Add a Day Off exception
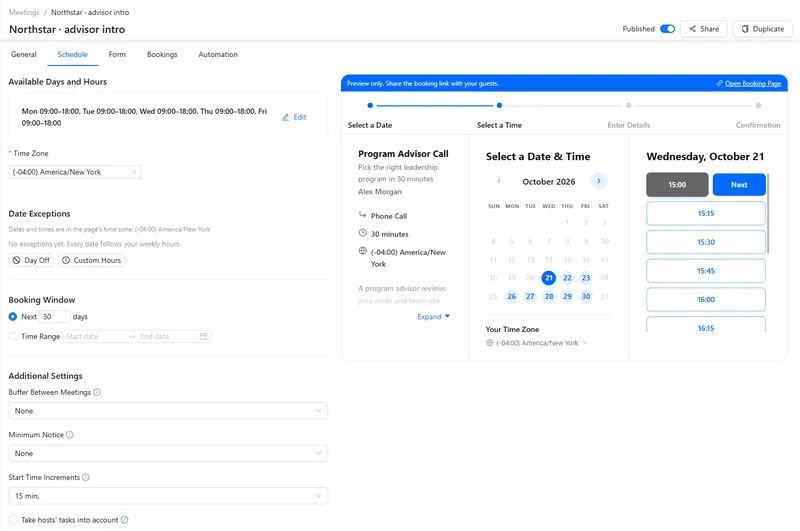The width and height of the screenshot is (800, 531). [31, 260]
